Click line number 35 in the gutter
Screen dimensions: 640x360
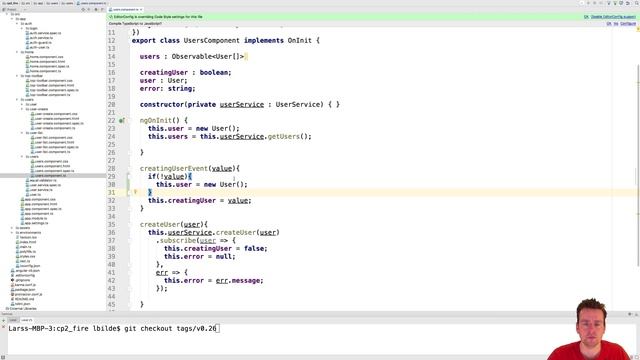(x=111, y=224)
